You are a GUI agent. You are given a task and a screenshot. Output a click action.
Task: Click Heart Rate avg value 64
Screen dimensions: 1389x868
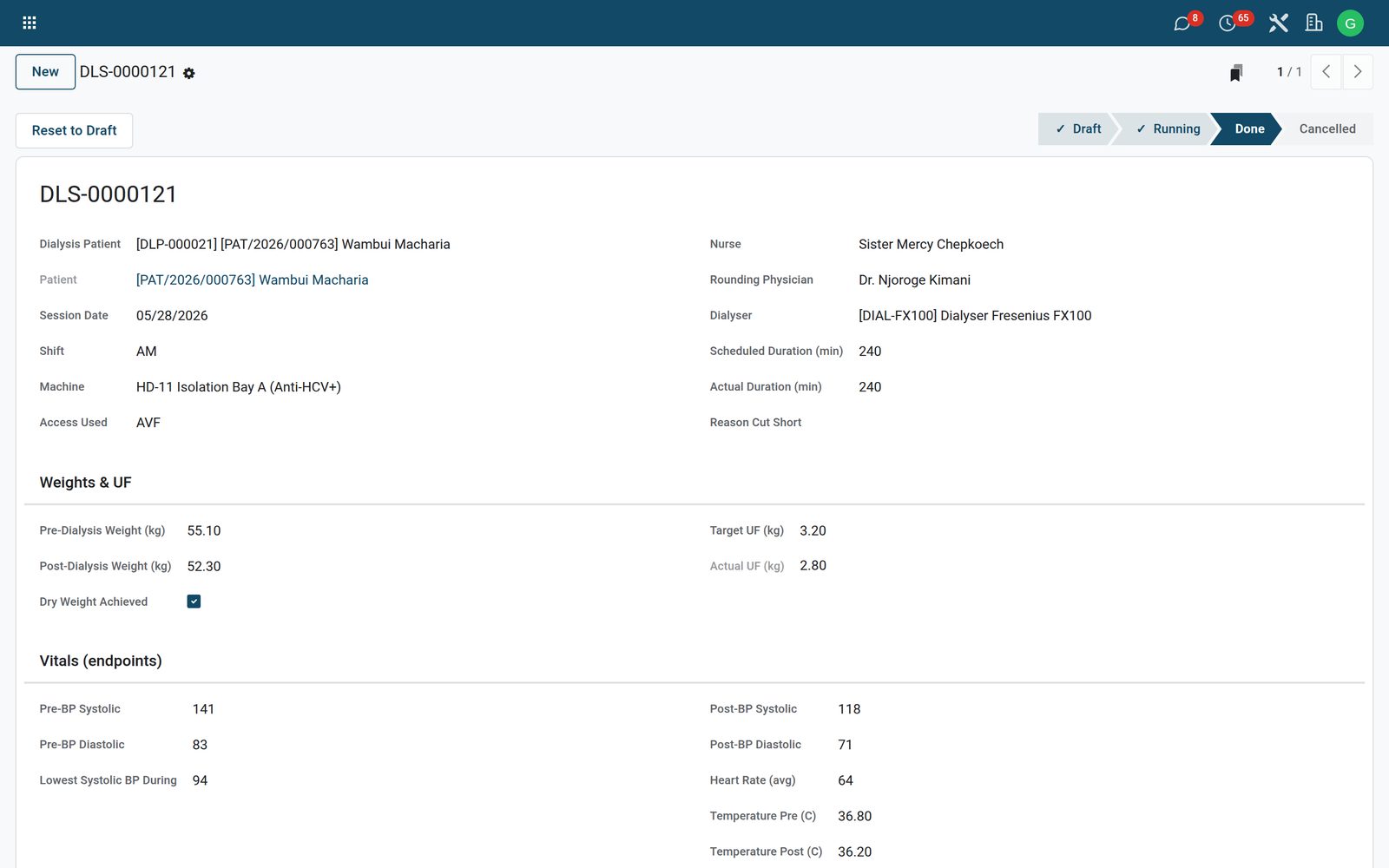(x=846, y=780)
